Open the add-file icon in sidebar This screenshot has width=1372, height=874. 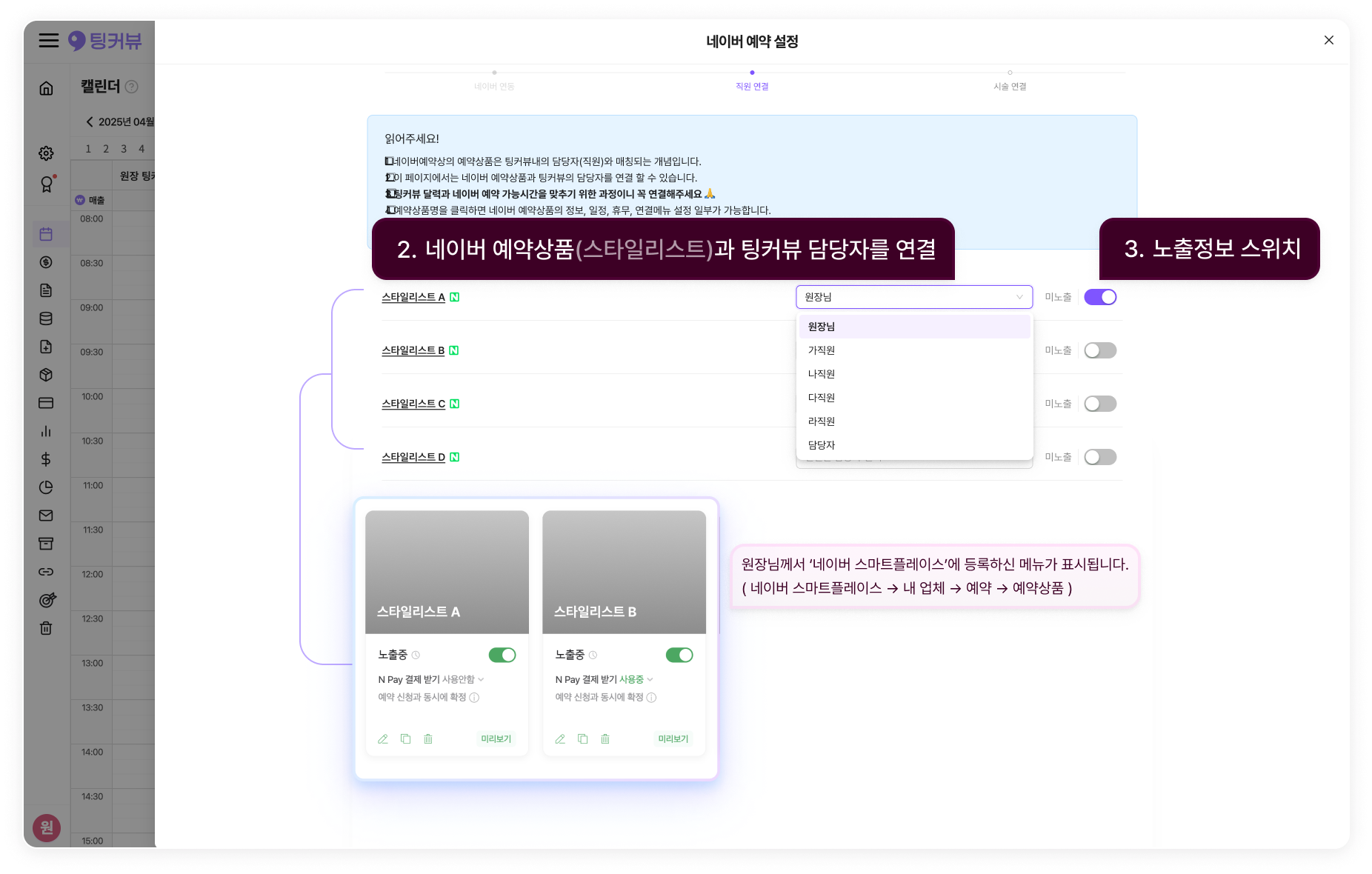[46, 347]
